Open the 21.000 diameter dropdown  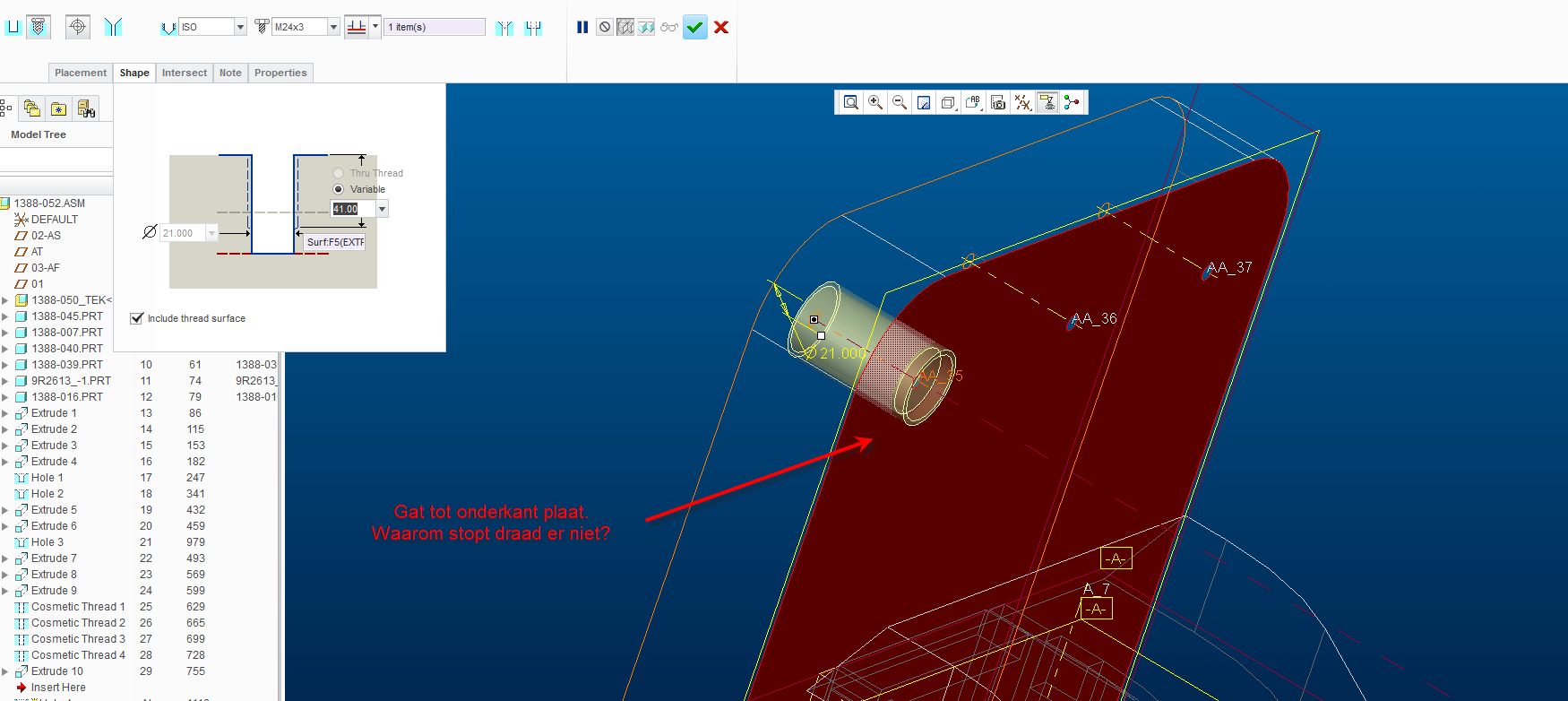click(212, 233)
